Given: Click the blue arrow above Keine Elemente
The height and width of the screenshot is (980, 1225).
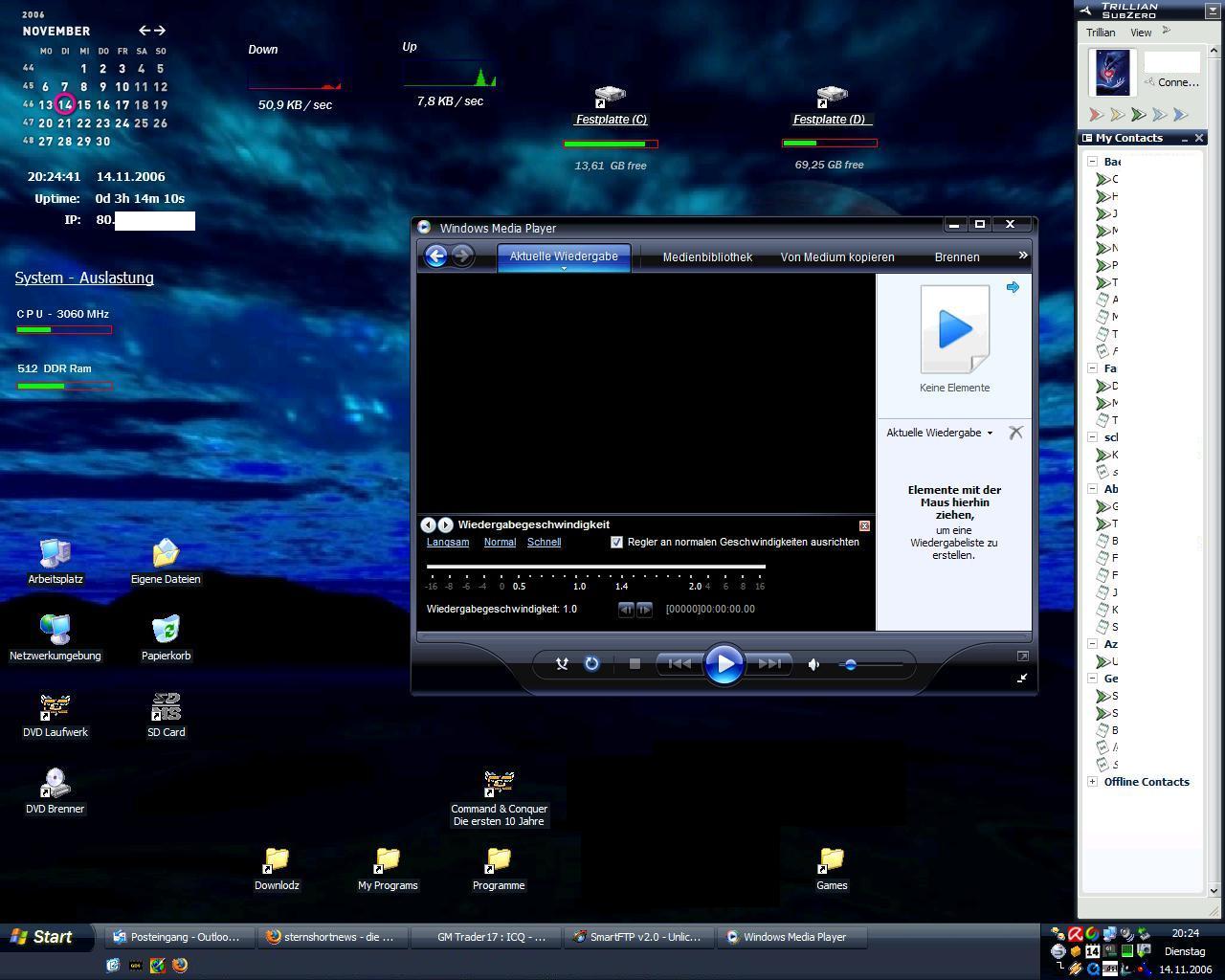Looking at the screenshot, I should [1013, 287].
